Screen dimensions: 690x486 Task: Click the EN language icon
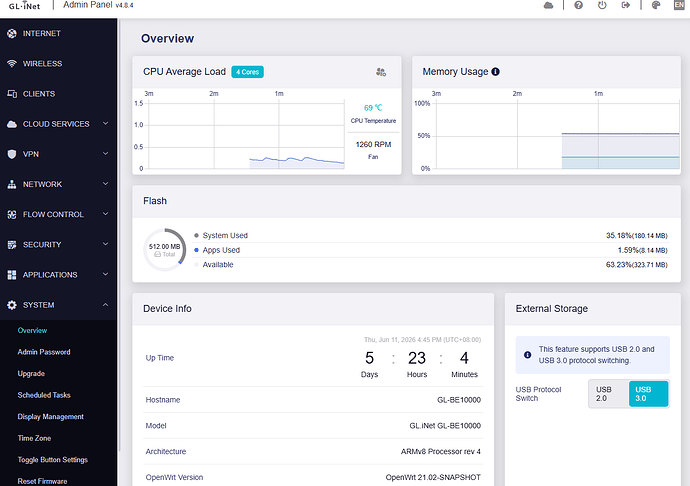[679, 5]
